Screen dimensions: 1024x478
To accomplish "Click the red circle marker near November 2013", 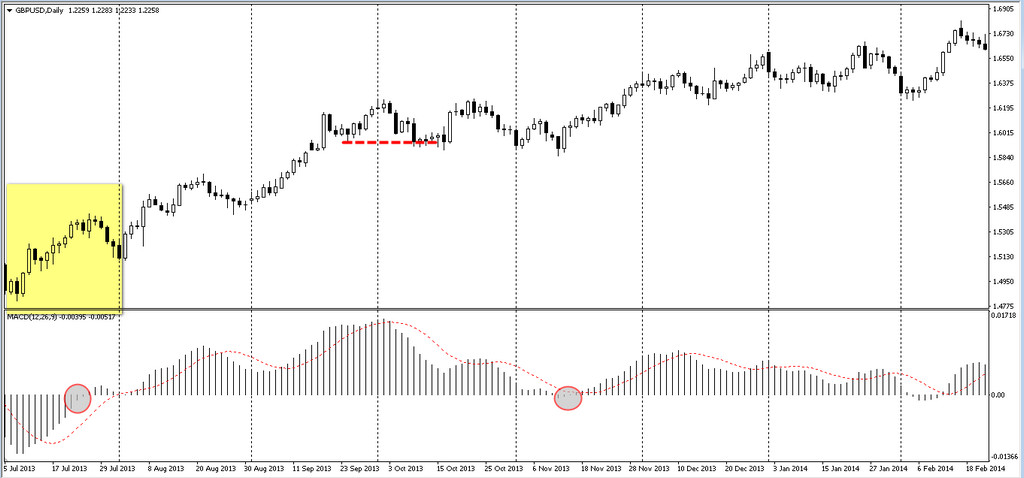I will (x=568, y=398).
